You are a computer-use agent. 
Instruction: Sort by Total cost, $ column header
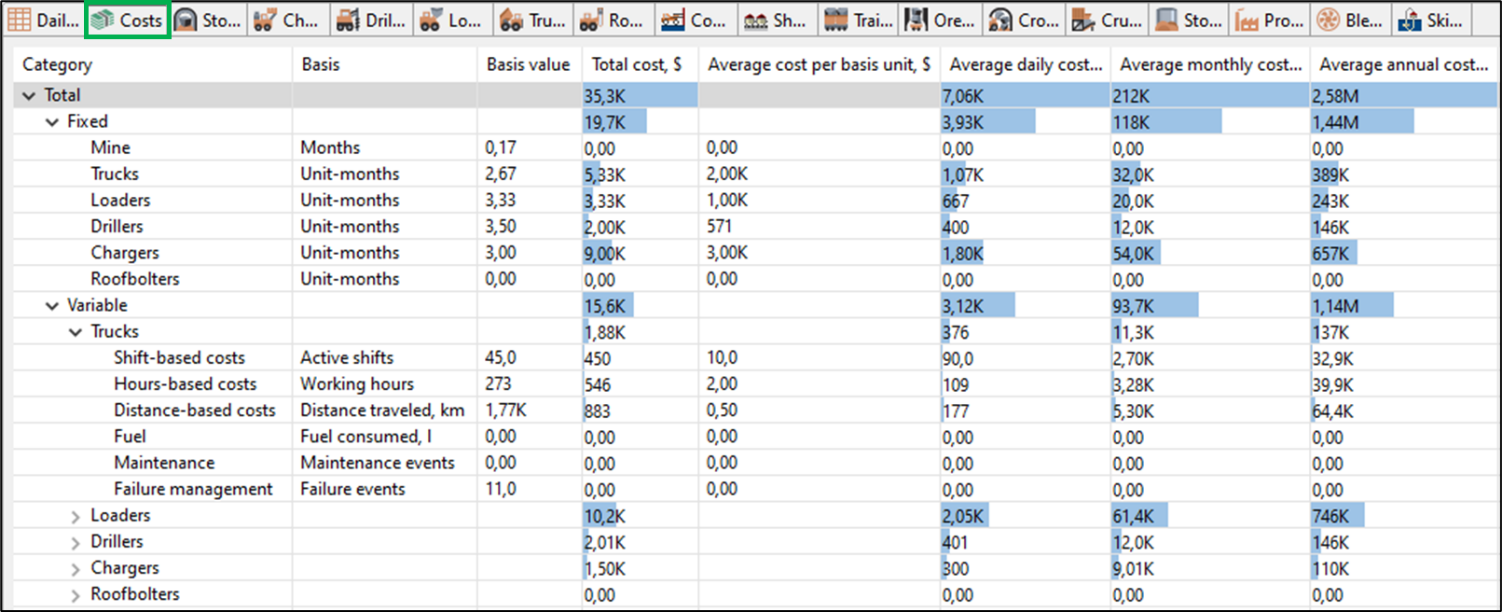640,65
